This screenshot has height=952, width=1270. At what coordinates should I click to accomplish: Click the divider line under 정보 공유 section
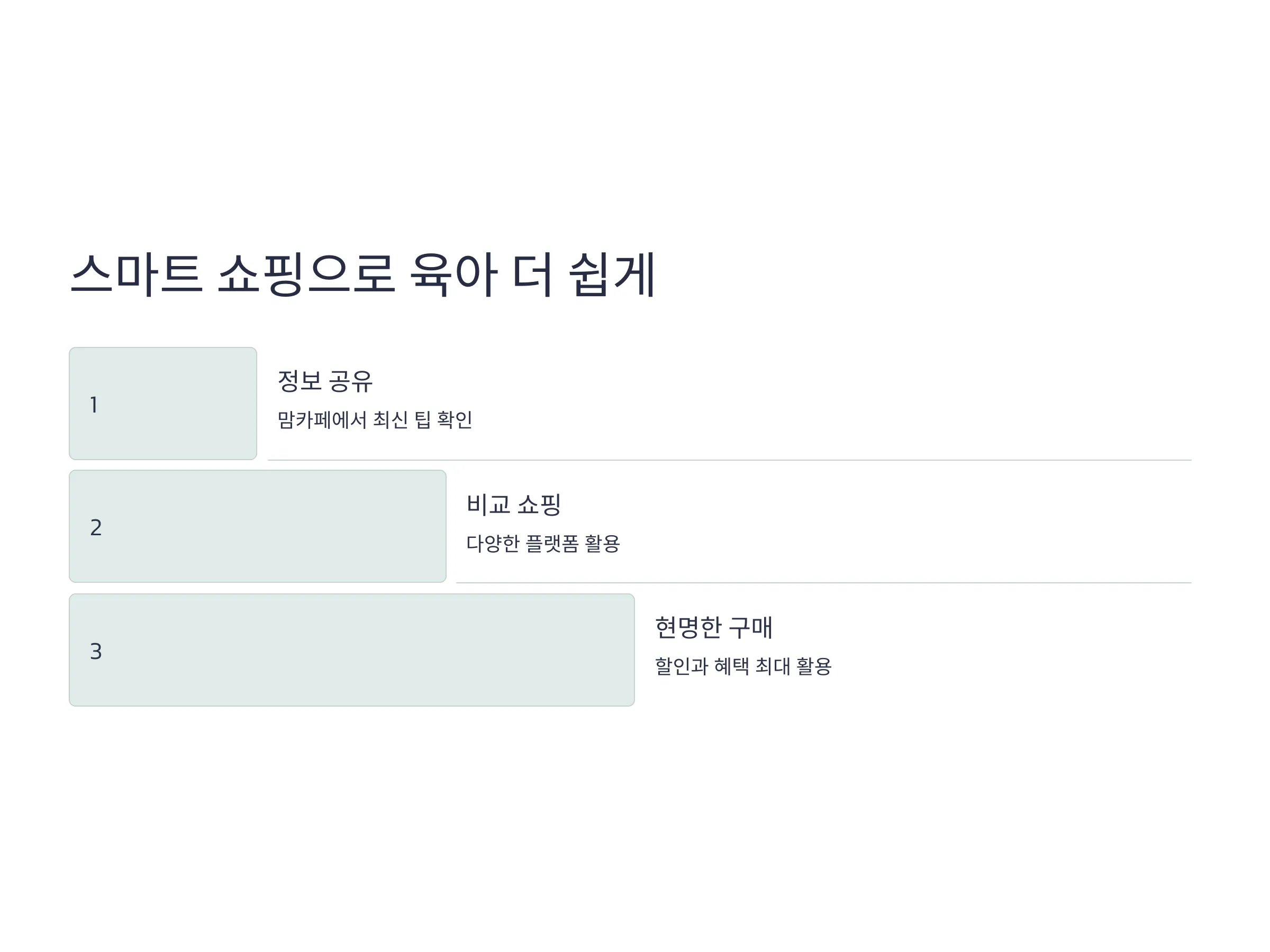tap(729, 460)
